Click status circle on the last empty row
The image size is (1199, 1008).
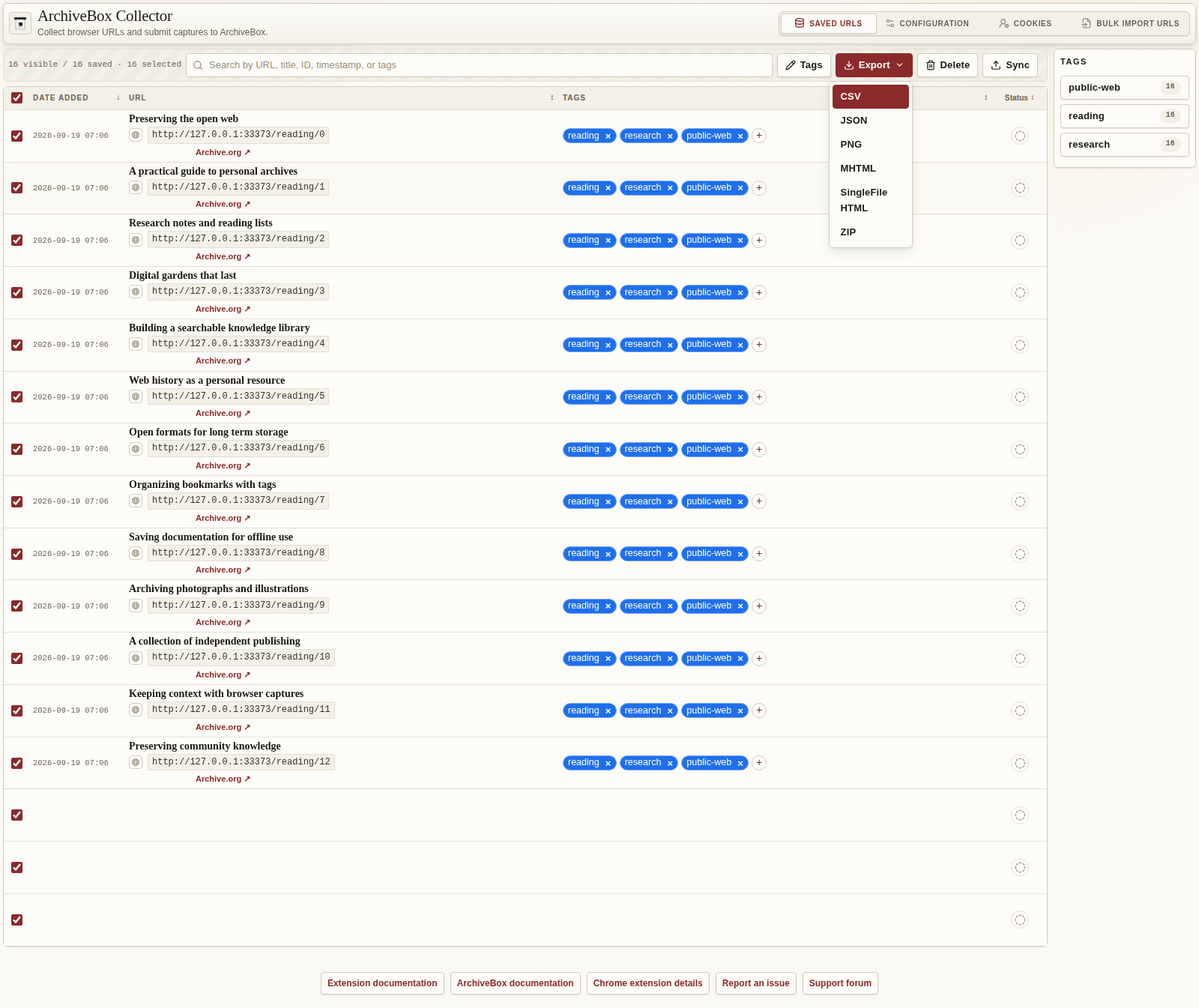point(1020,920)
